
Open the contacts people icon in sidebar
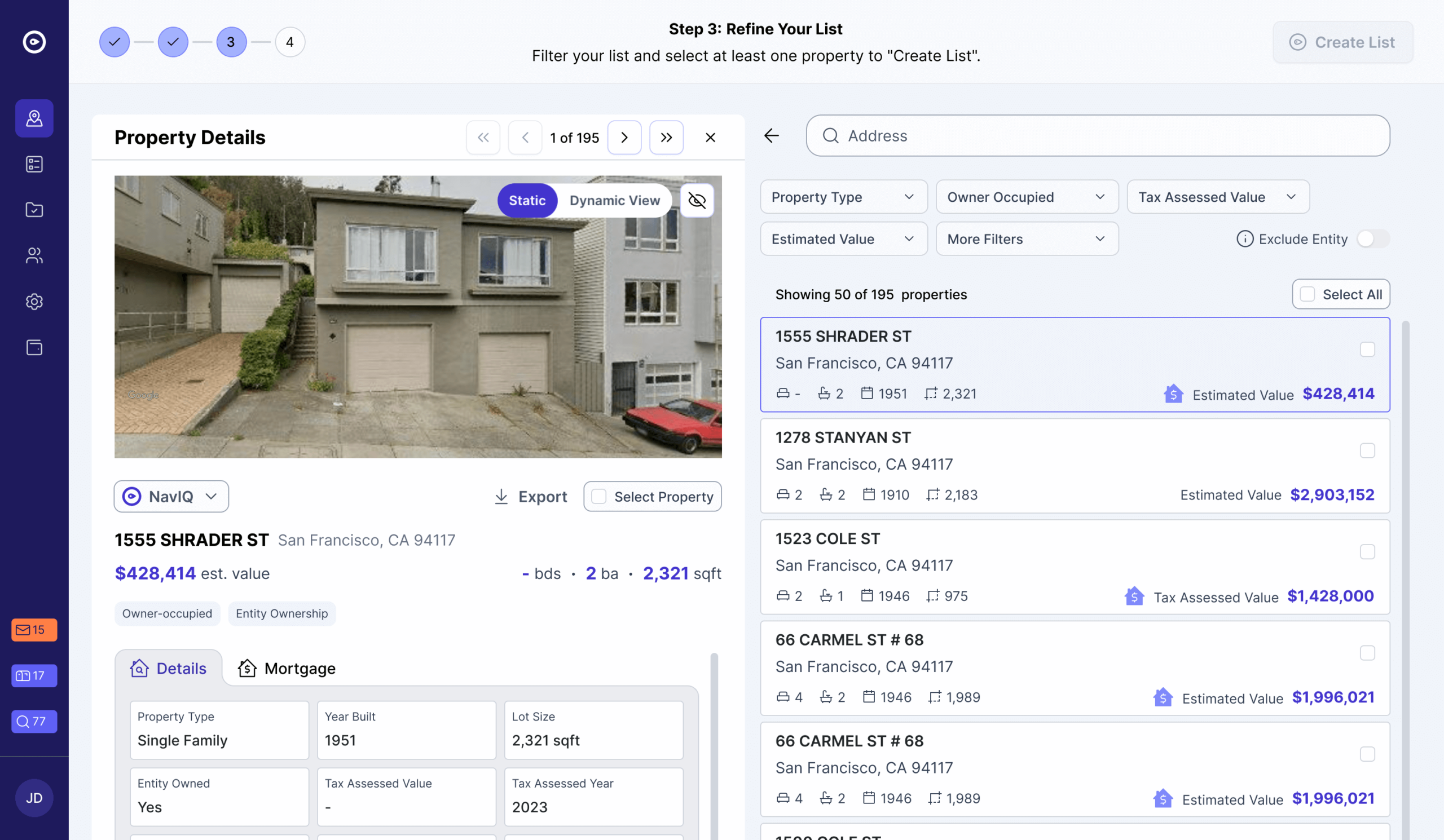(34, 256)
